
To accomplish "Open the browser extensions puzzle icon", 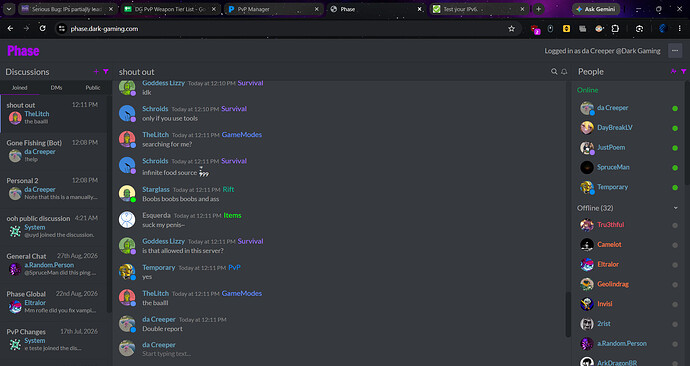I will (x=615, y=29).
